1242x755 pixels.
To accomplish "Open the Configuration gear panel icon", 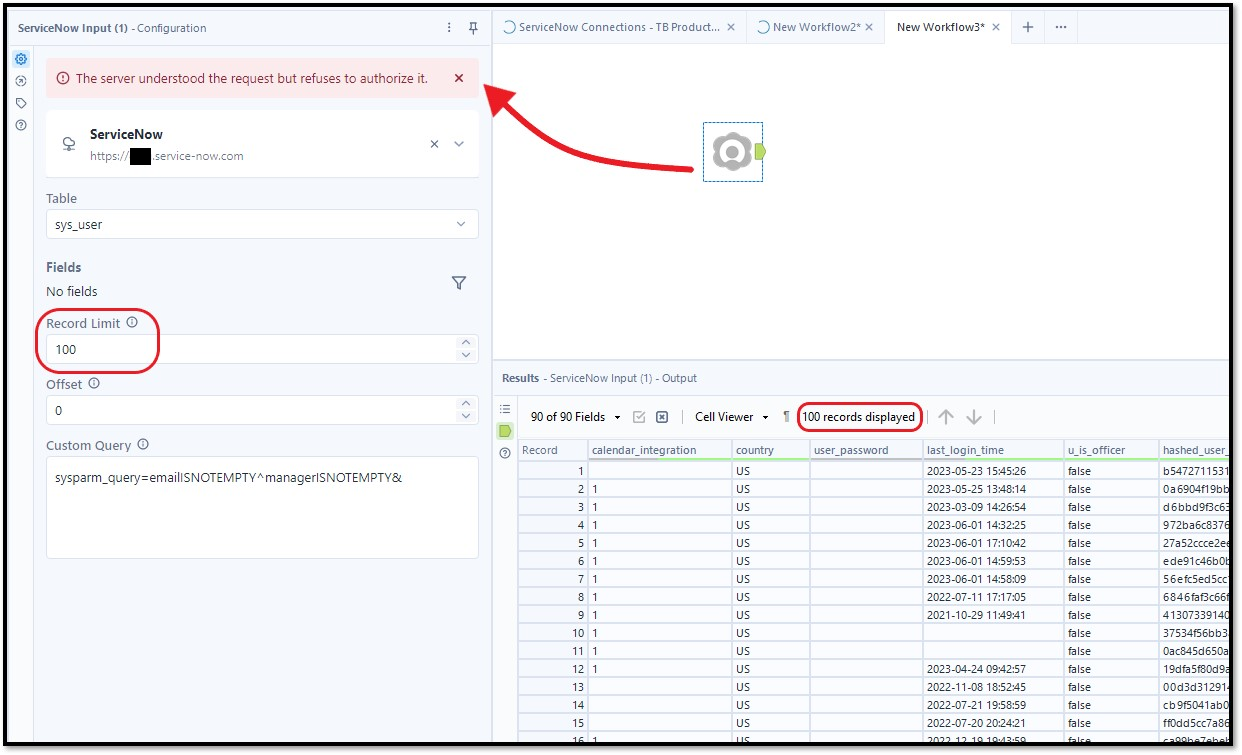I will 20,59.
